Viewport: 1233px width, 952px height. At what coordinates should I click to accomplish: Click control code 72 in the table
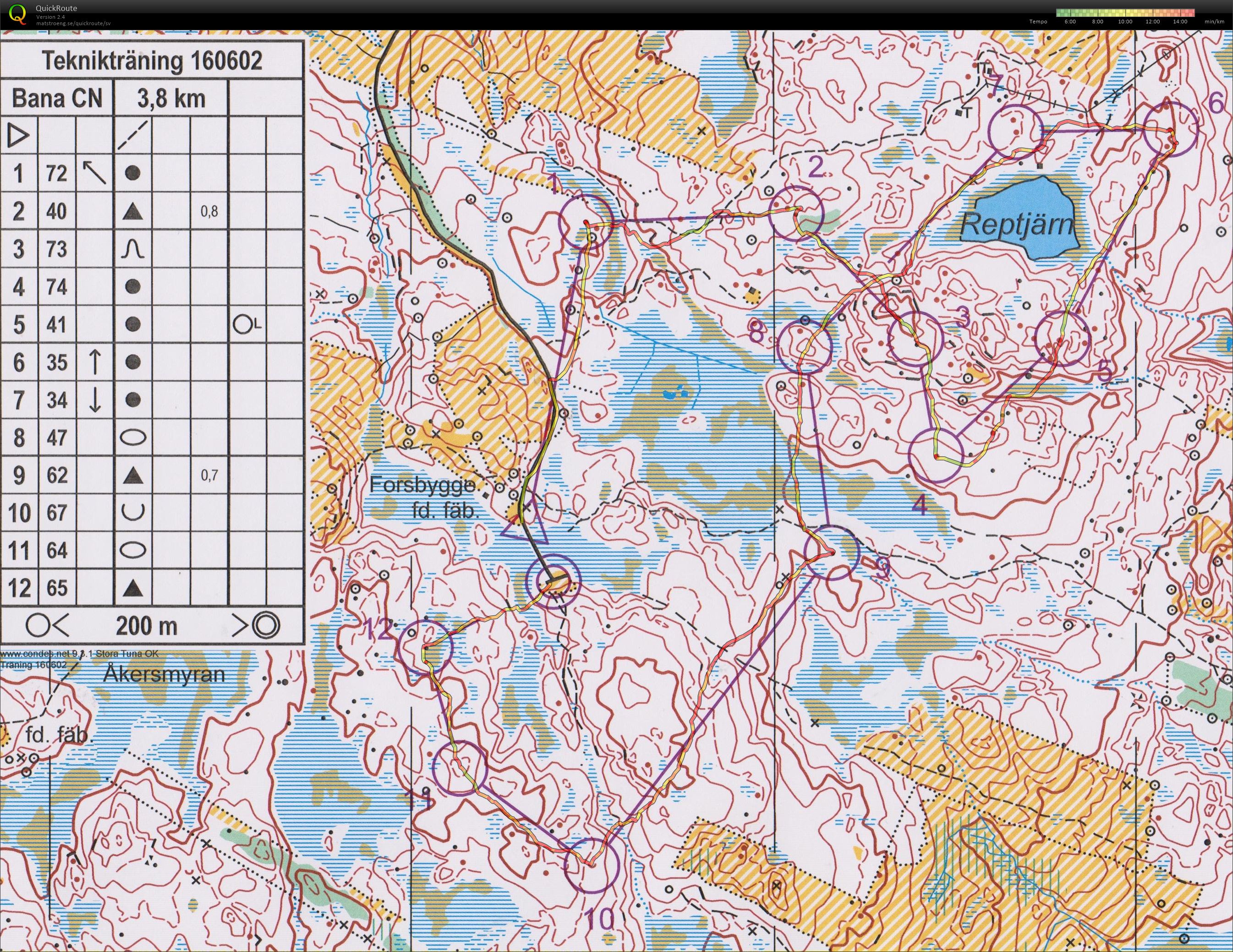click(56, 173)
